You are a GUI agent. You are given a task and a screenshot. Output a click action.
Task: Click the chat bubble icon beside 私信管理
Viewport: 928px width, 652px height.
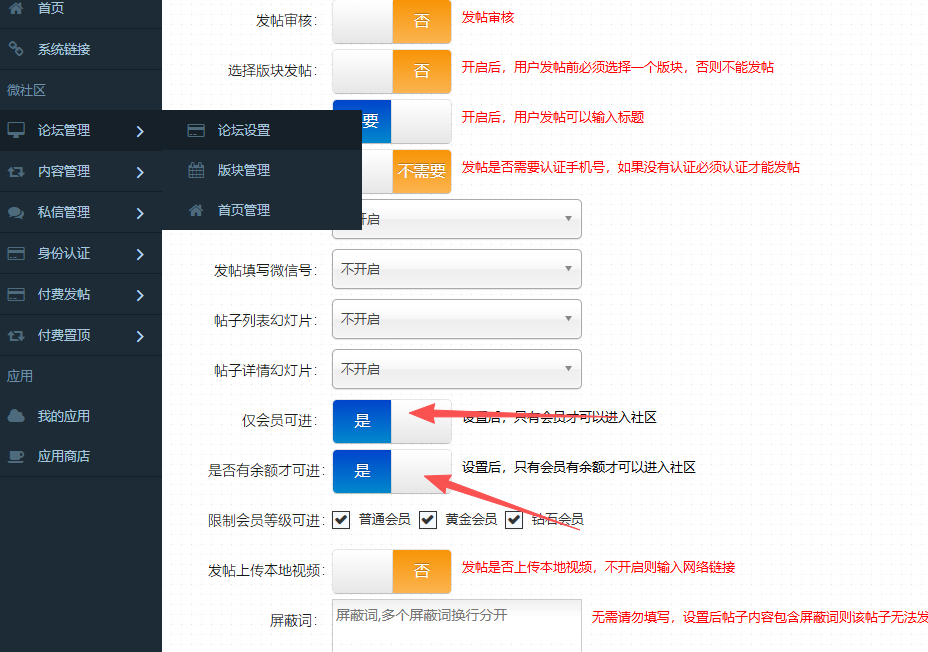point(16,212)
